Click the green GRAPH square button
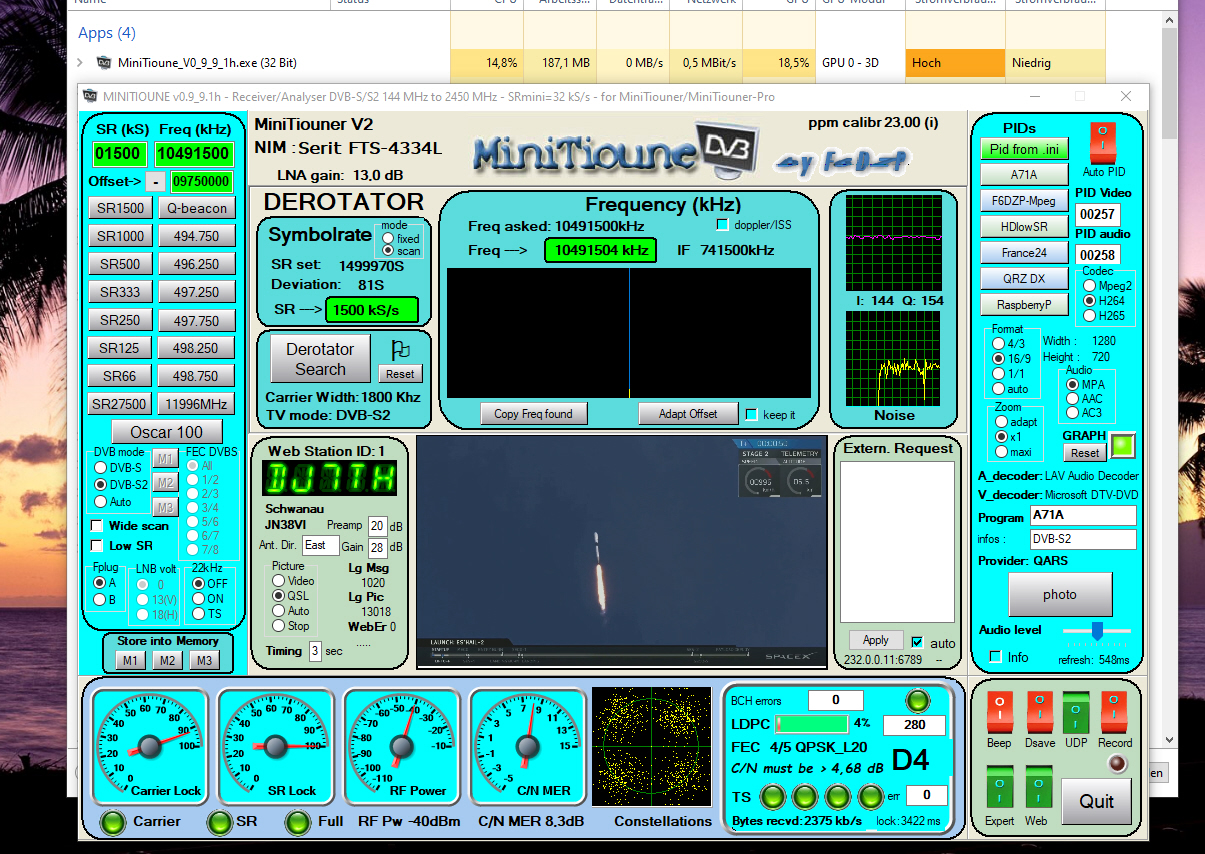 [1123, 445]
